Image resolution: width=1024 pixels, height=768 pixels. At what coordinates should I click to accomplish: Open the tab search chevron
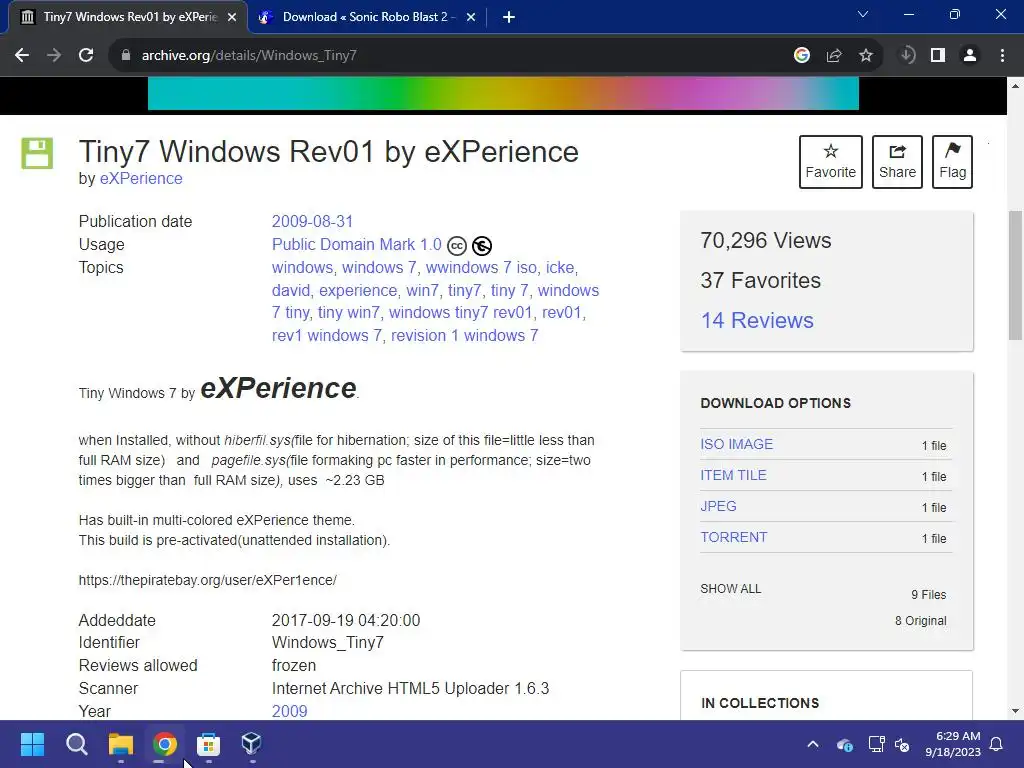pos(863,14)
